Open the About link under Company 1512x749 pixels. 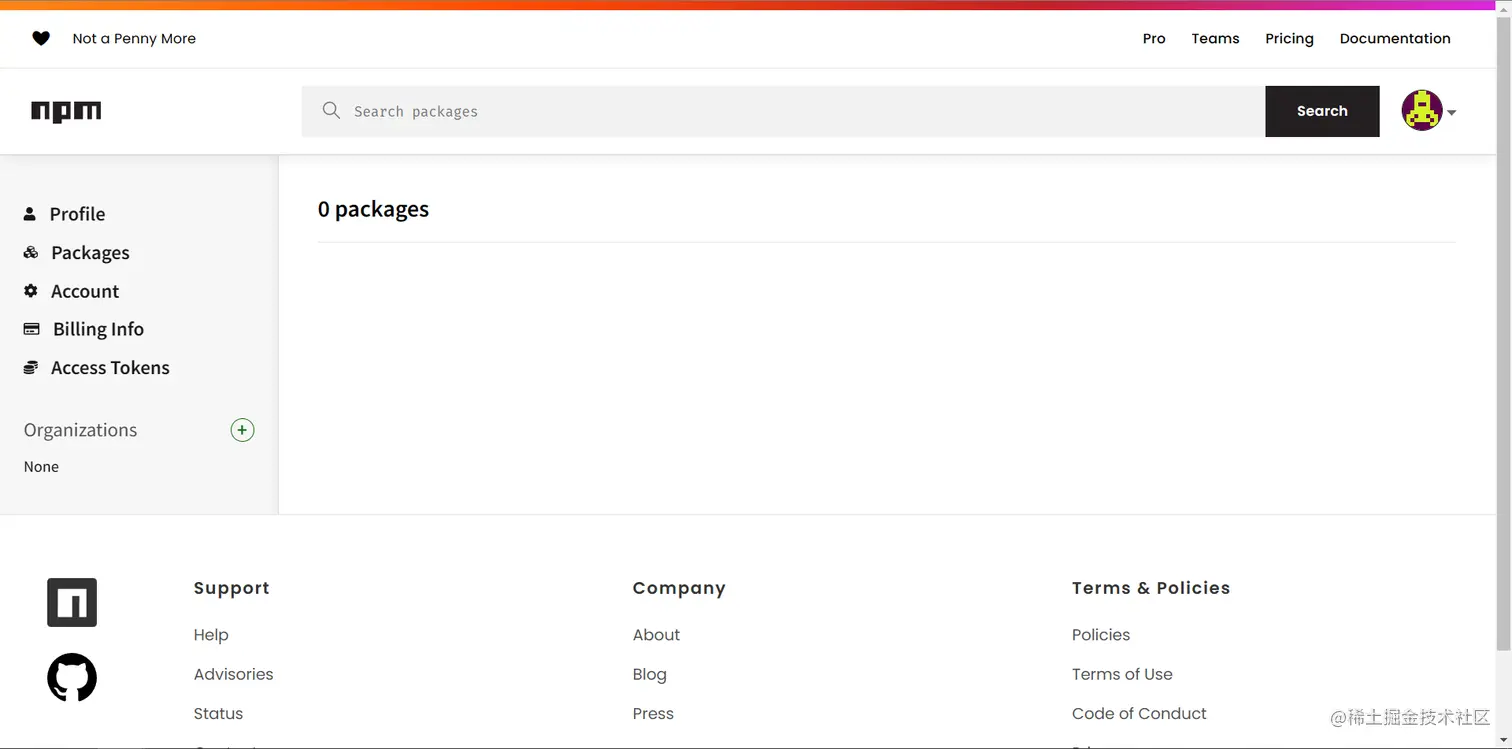pyautogui.click(x=656, y=635)
